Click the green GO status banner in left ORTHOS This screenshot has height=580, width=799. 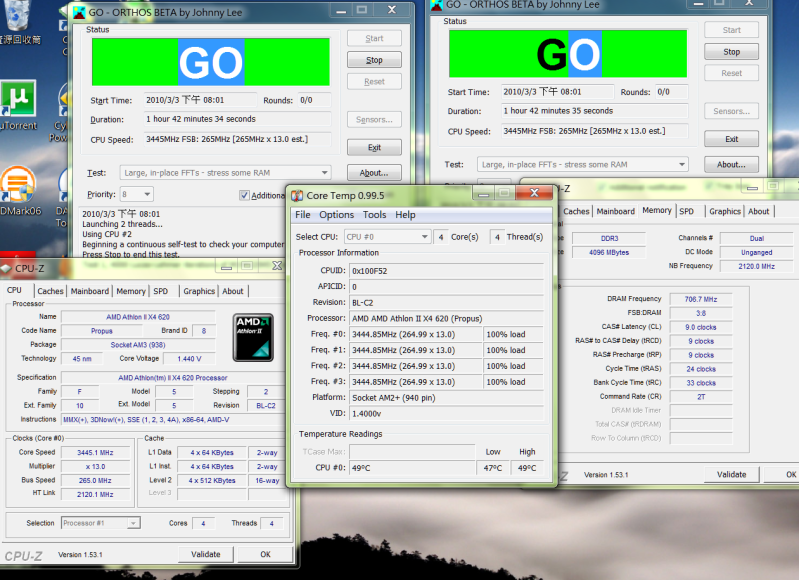(x=209, y=62)
